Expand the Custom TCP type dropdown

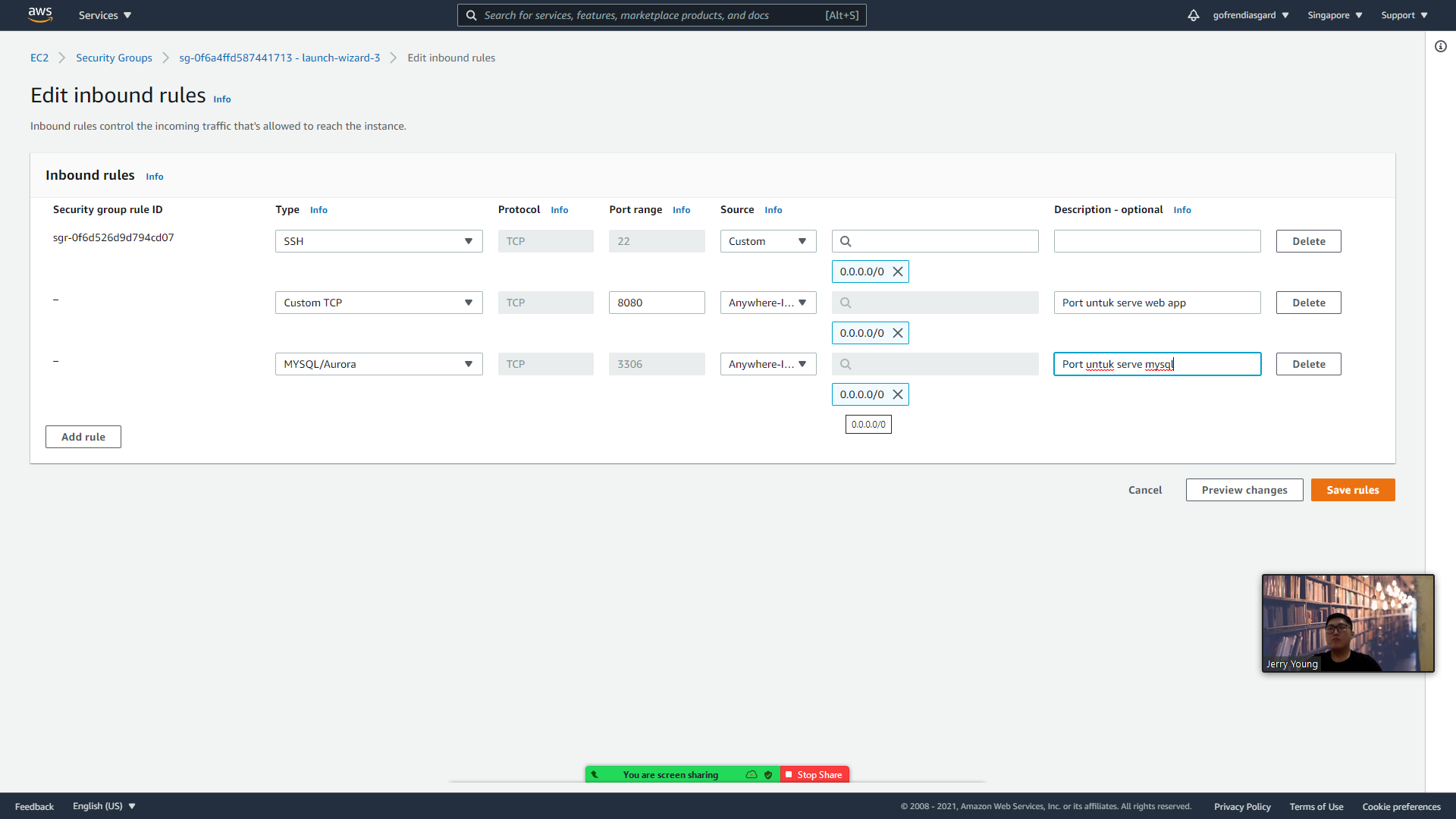coord(378,303)
